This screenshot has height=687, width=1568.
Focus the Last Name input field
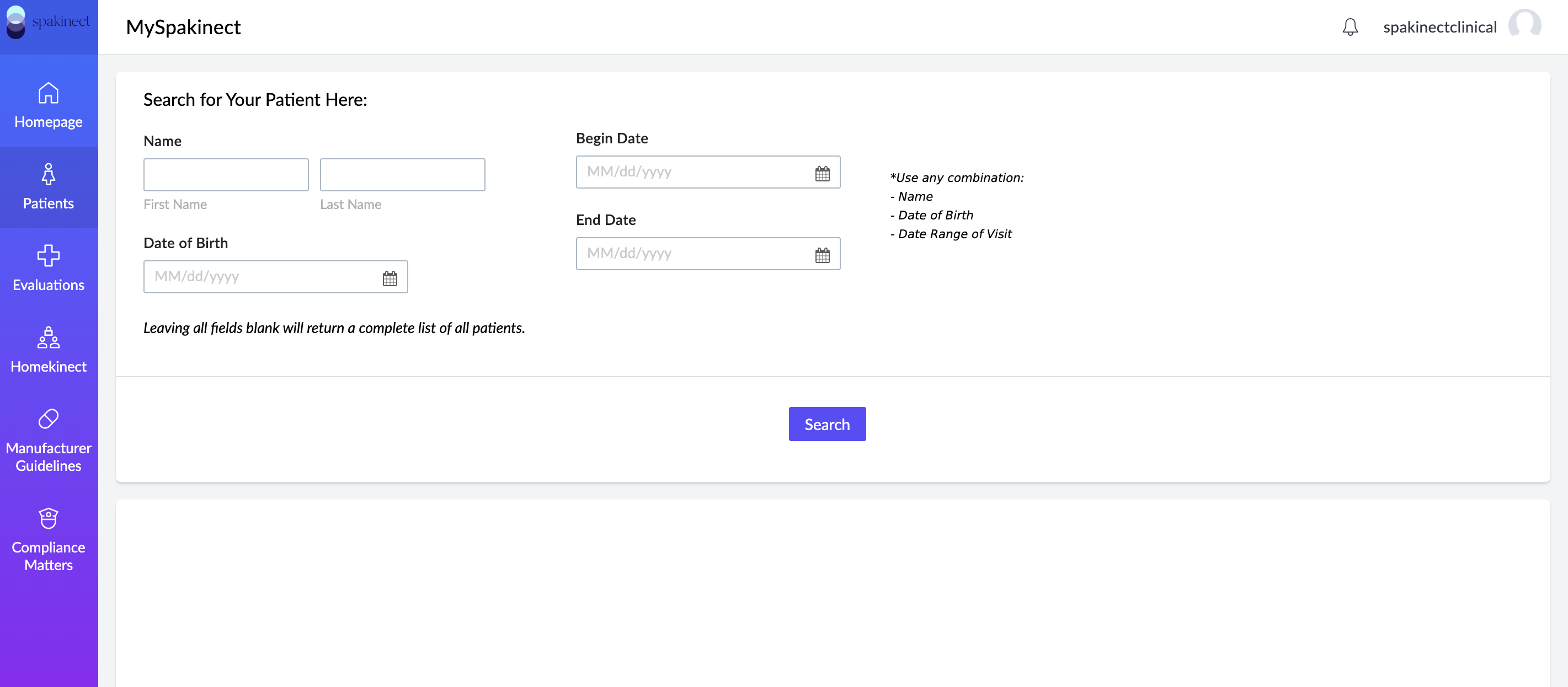[402, 175]
